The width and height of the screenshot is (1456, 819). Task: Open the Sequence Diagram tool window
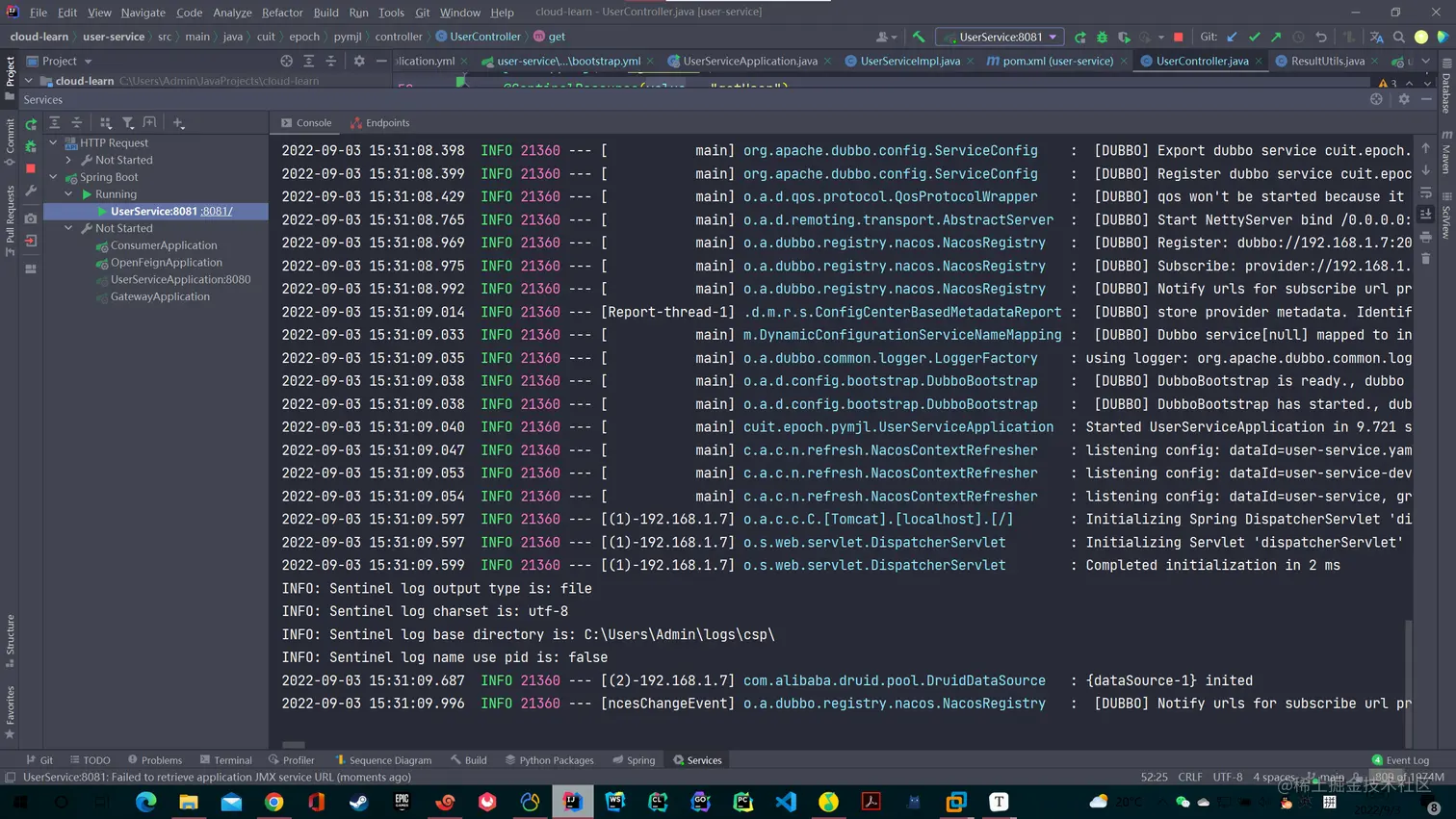coord(382,760)
